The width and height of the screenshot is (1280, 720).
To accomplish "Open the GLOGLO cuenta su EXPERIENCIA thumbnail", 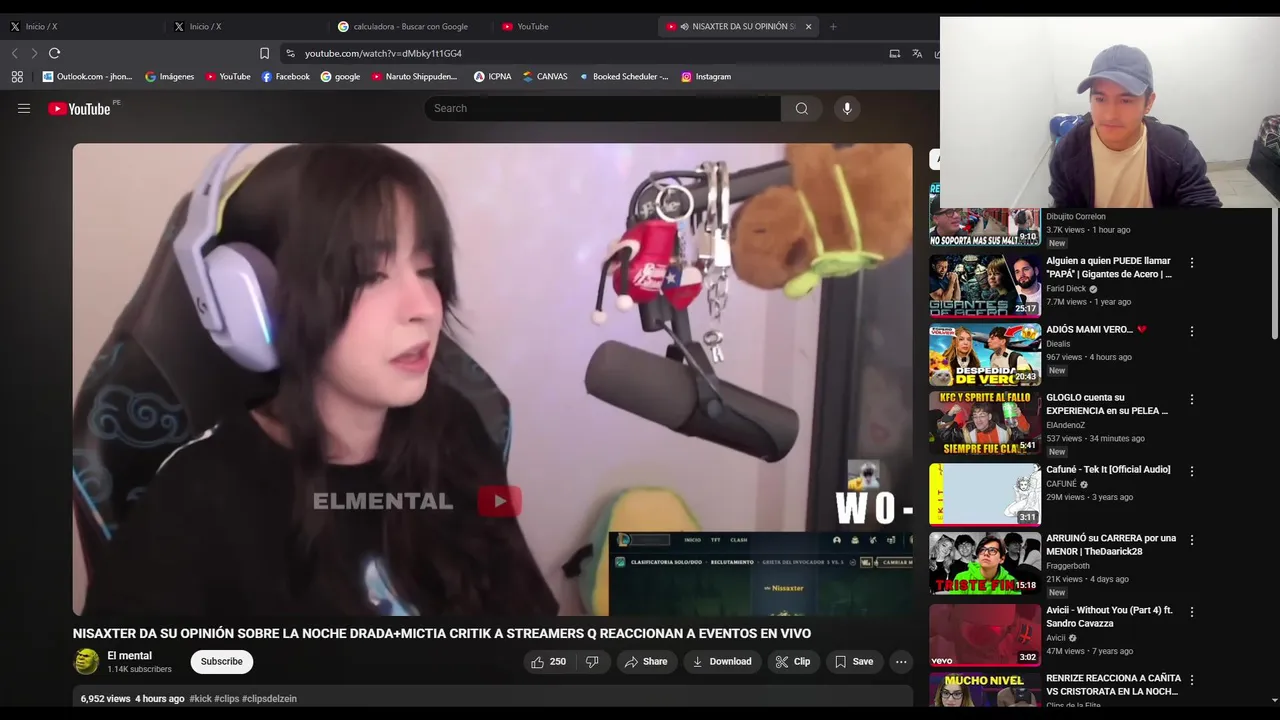I will pyautogui.click(x=985, y=423).
